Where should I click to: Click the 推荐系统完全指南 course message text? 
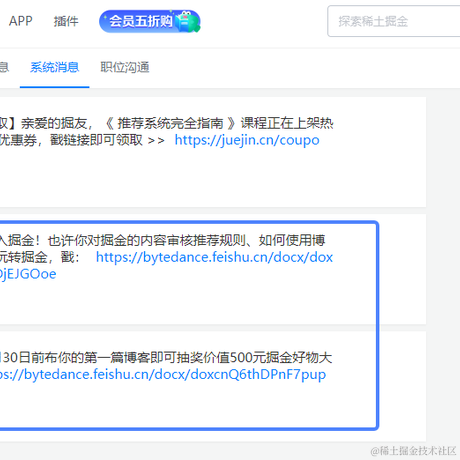coord(170,124)
